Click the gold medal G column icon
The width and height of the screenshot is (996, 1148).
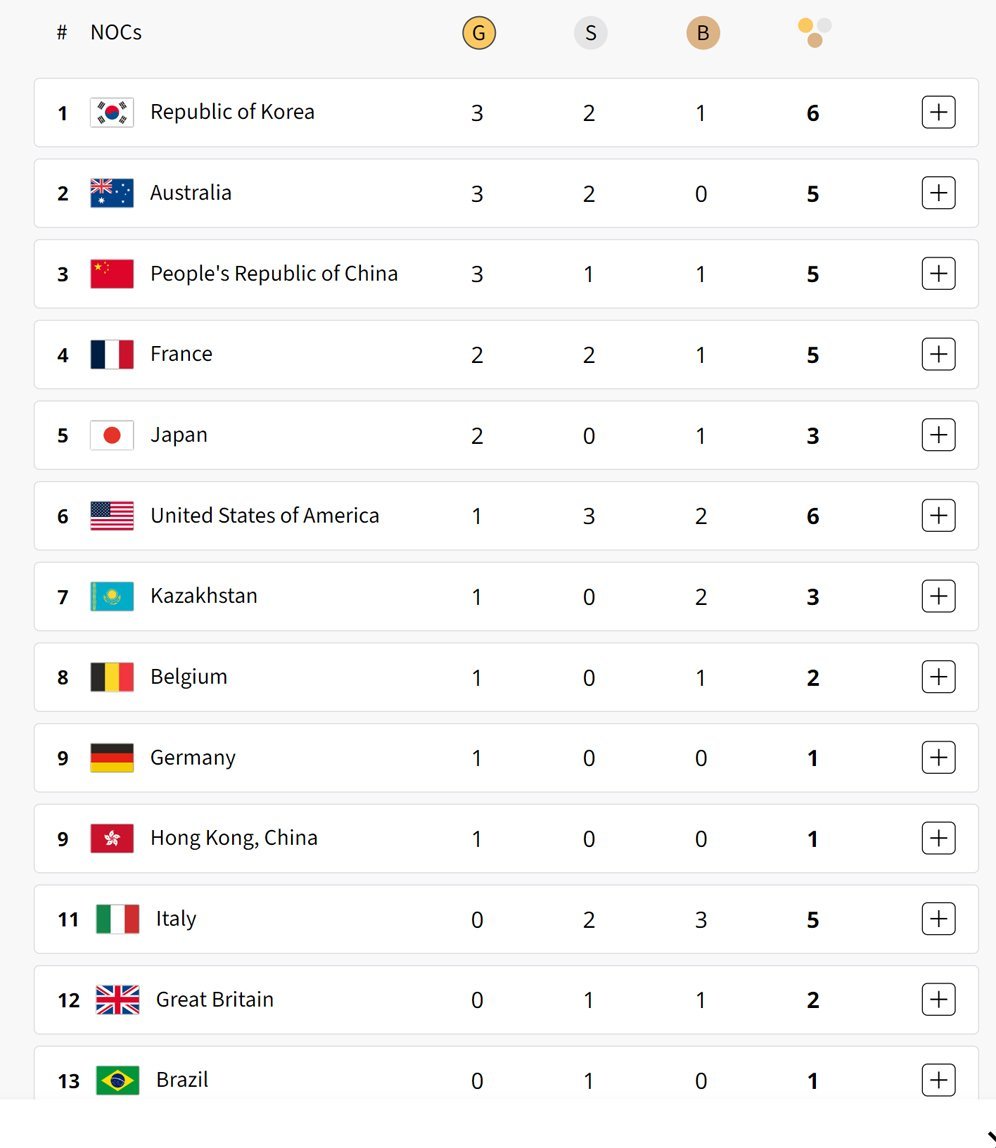(479, 33)
